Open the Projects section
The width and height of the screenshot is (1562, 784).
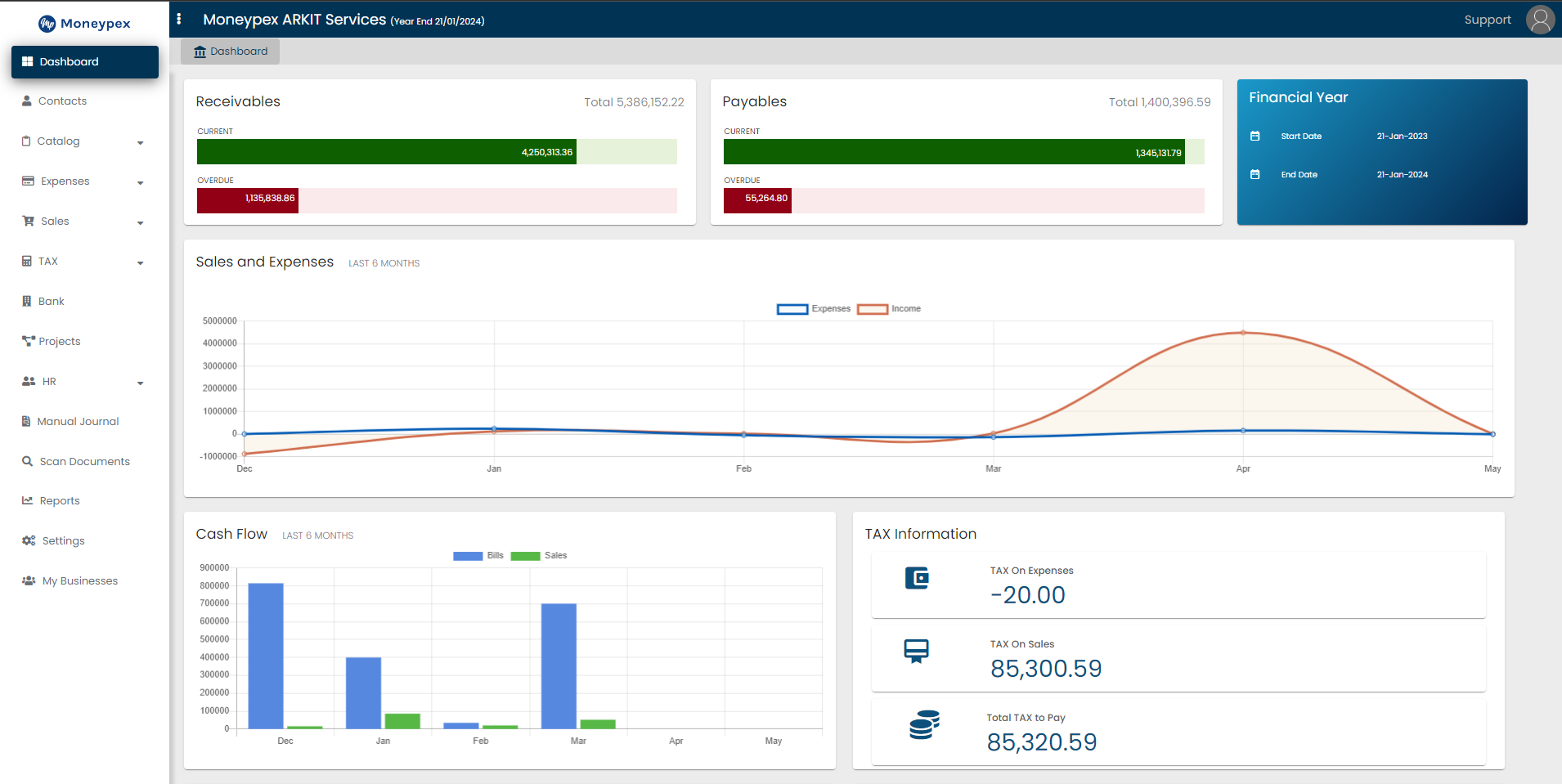click(59, 341)
